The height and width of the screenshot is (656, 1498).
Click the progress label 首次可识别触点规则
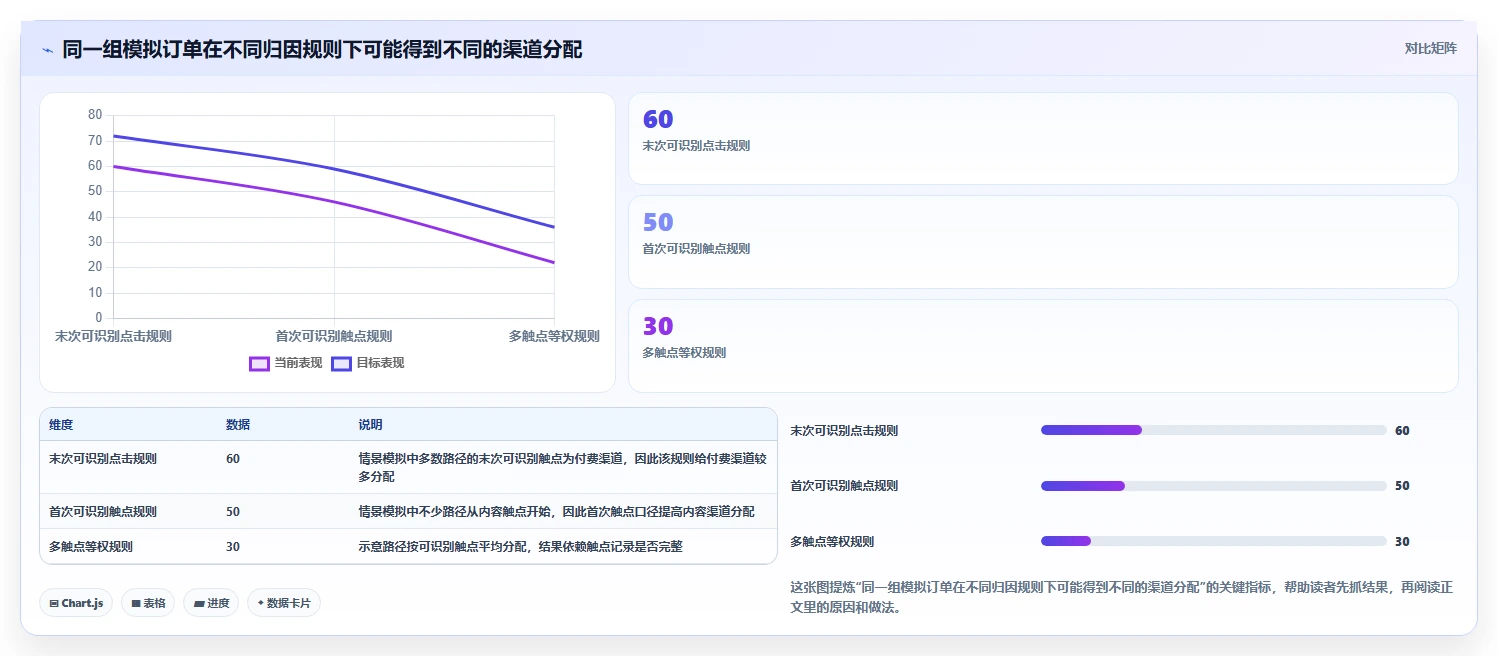tap(844, 486)
